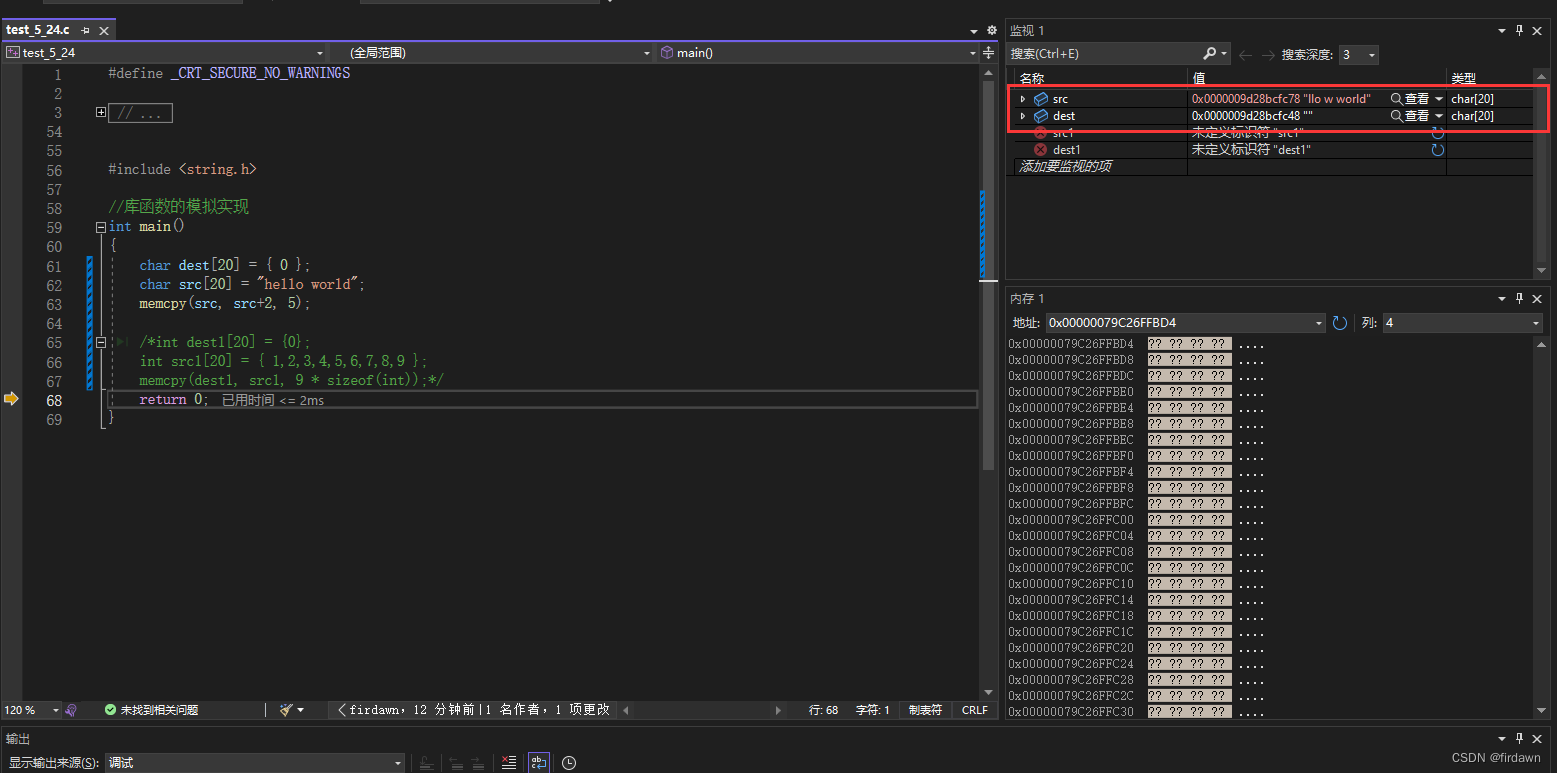Close the test_5_24.c tab
This screenshot has height=773, width=1557.
coord(104,31)
